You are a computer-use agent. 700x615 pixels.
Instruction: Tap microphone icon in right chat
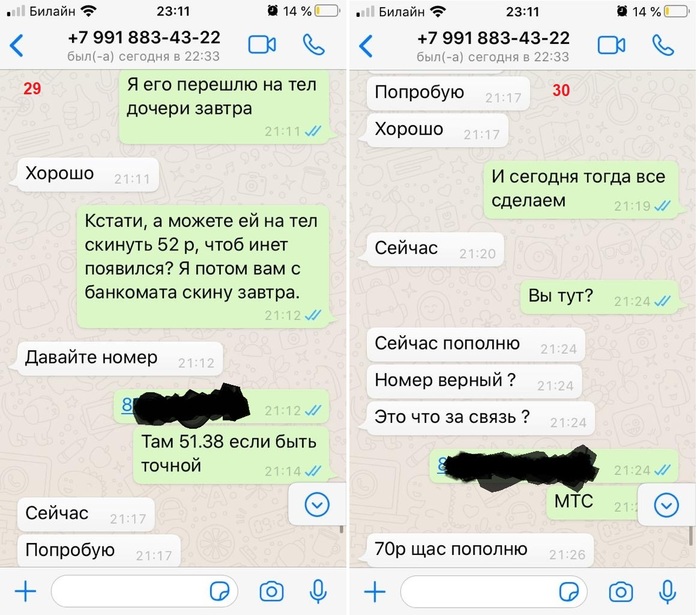(x=668, y=592)
